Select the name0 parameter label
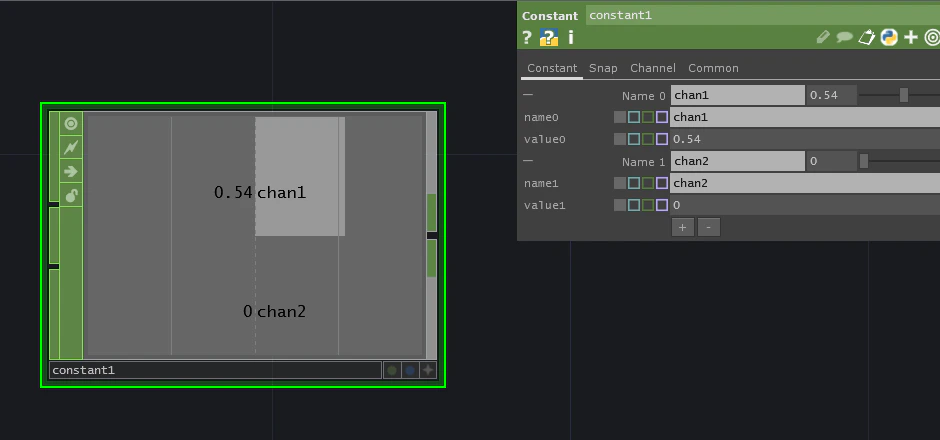Screen dimensions: 940x440 [541, 117]
